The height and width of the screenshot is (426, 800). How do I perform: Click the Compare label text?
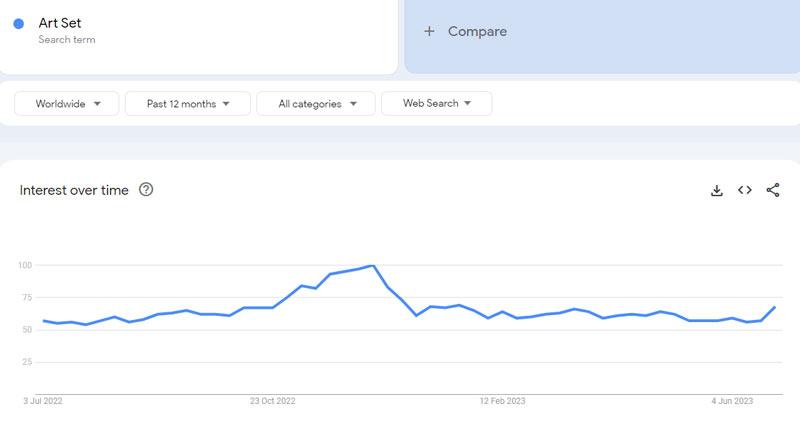(477, 32)
